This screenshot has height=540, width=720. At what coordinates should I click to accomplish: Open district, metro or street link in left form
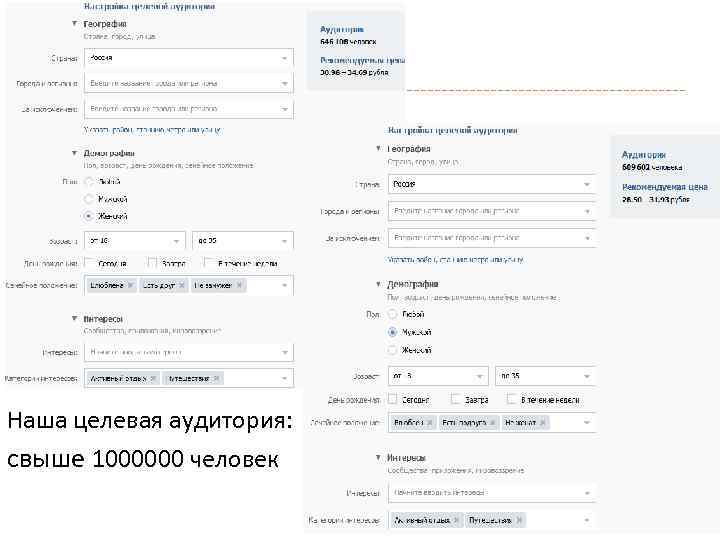[152, 130]
